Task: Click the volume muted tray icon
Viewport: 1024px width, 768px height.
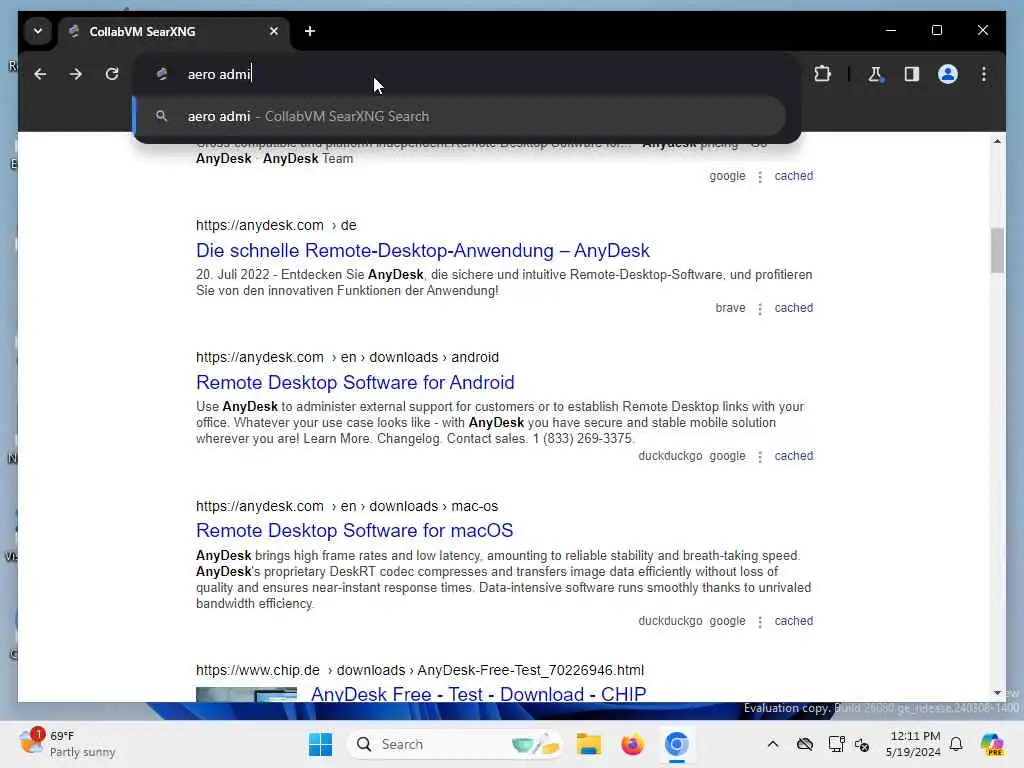Action: tap(861, 744)
